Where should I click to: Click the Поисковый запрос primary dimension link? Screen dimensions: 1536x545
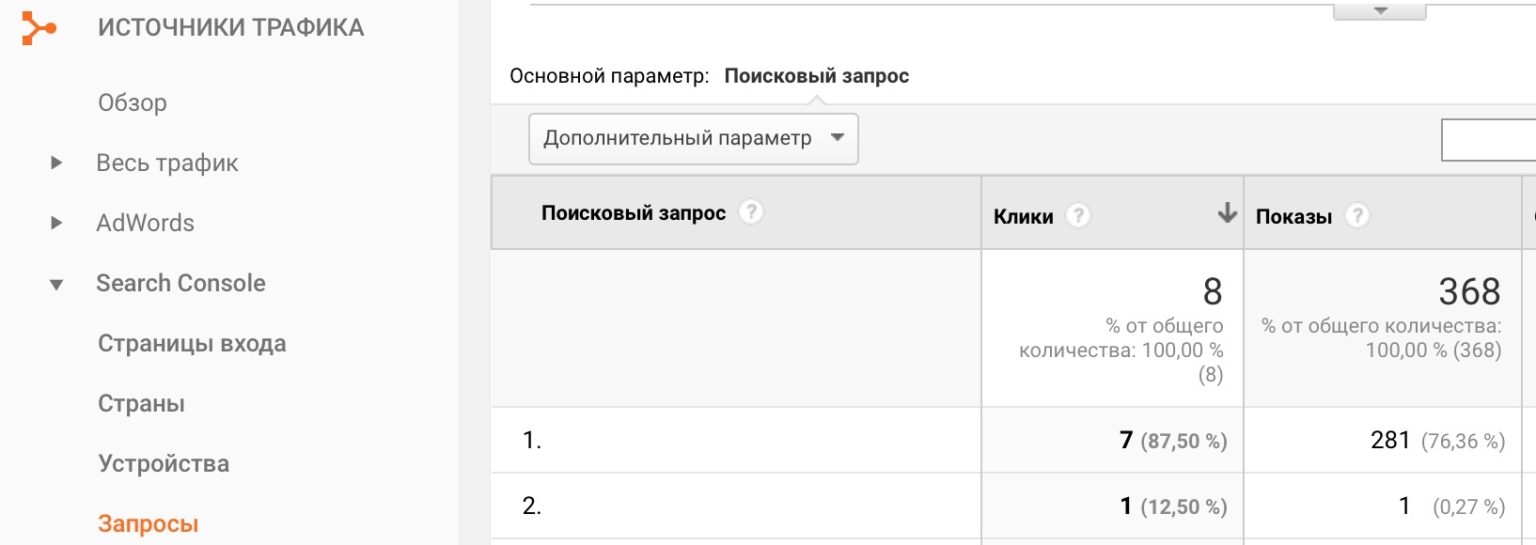(x=816, y=76)
